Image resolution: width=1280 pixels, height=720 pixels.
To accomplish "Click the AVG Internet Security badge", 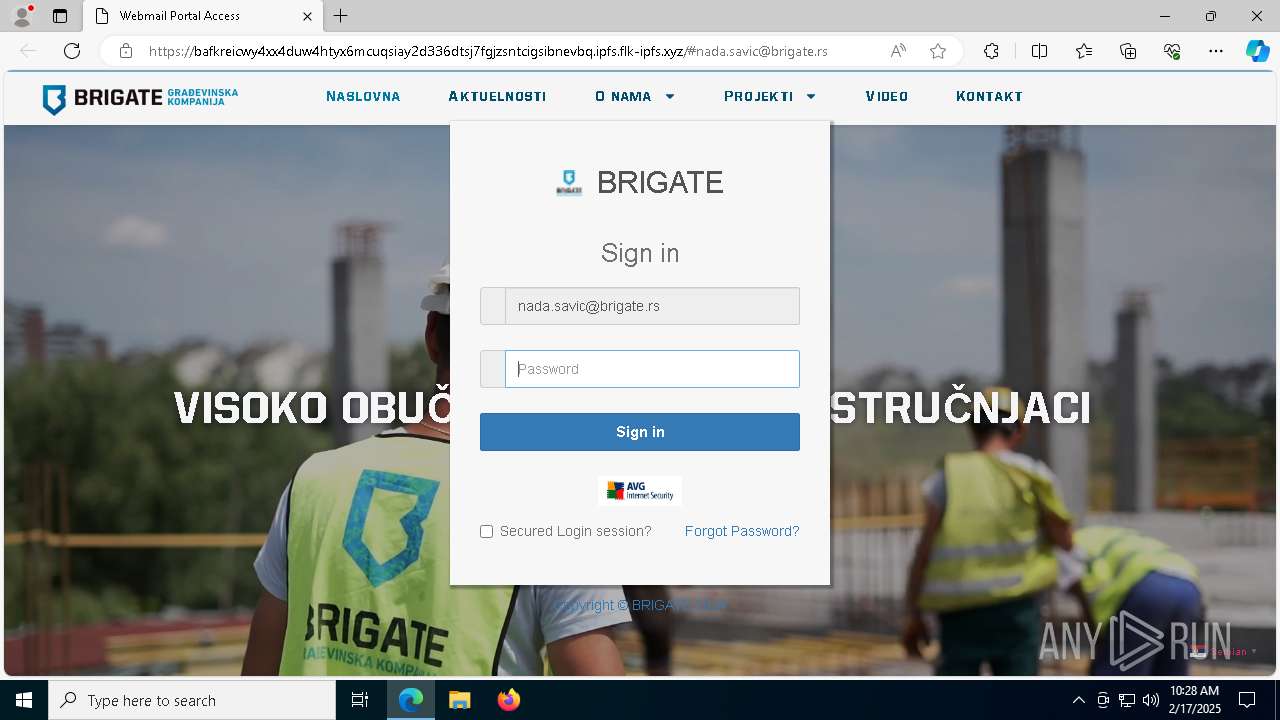I will (x=640, y=491).
